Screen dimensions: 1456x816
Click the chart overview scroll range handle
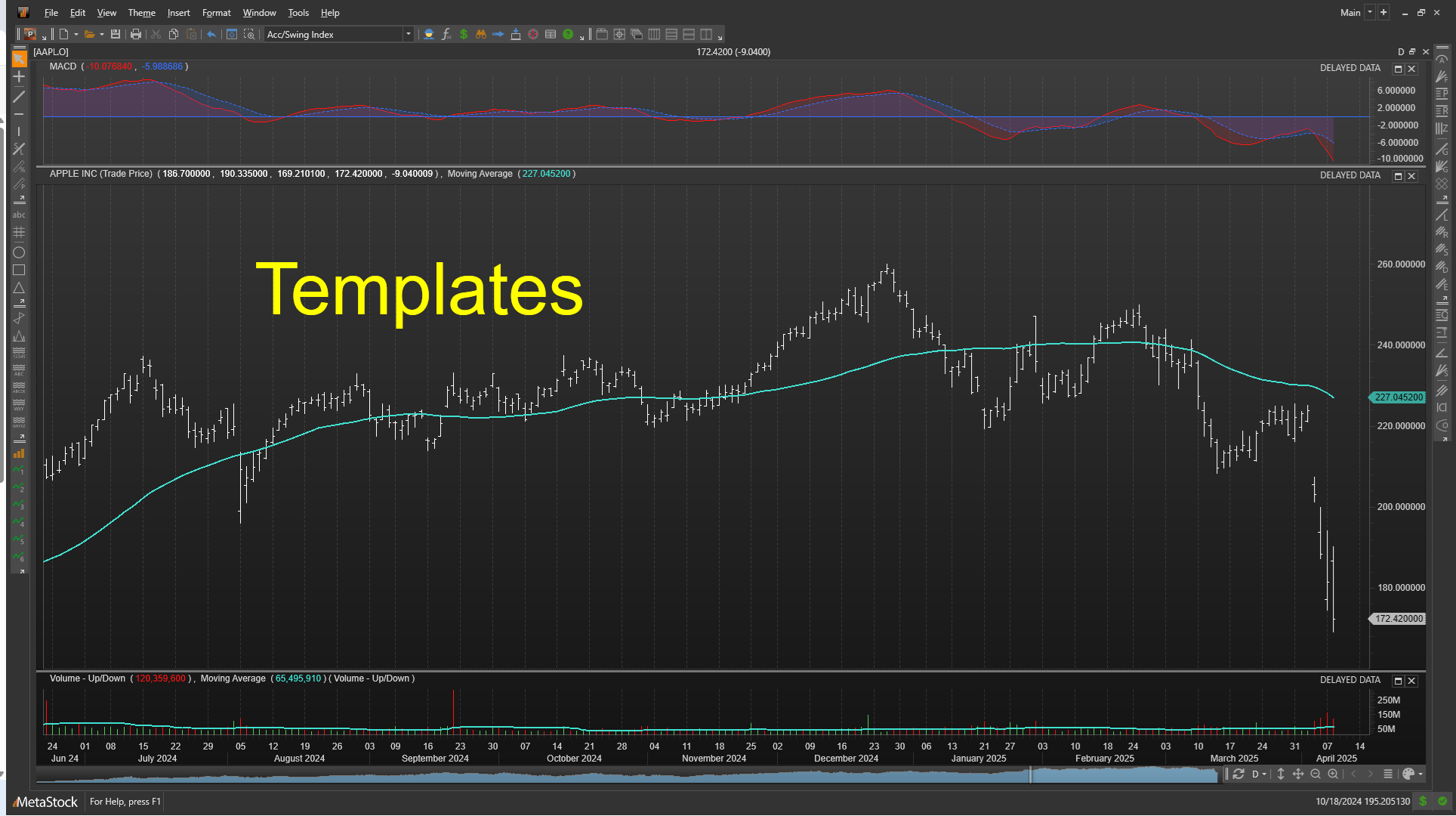click(1031, 774)
